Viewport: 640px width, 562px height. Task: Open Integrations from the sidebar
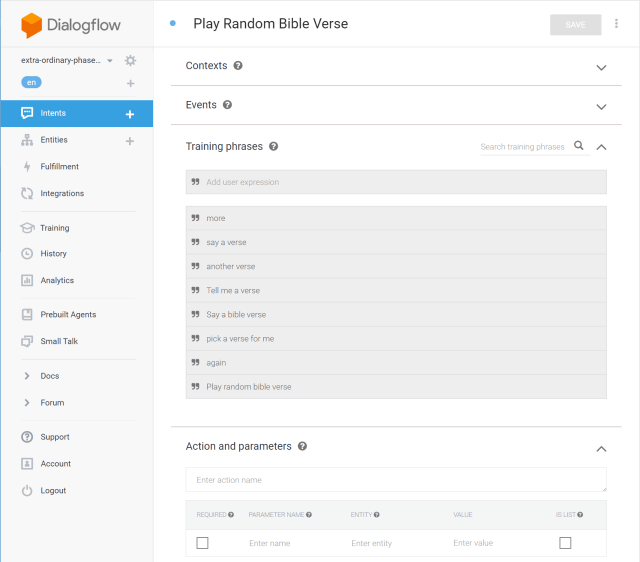tap(62, 194)
